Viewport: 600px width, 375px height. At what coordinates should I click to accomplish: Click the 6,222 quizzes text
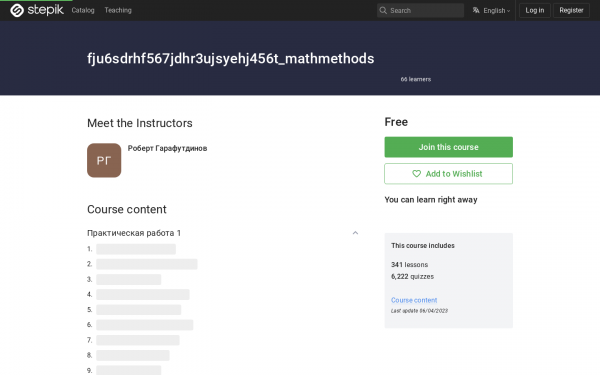412,276
